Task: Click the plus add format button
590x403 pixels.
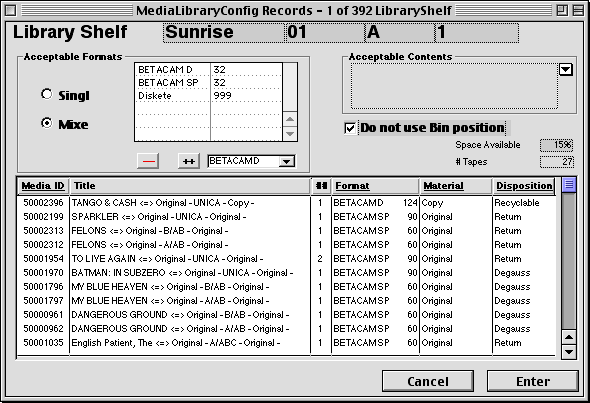Action: pyautogui.click(x=189, y=161)
